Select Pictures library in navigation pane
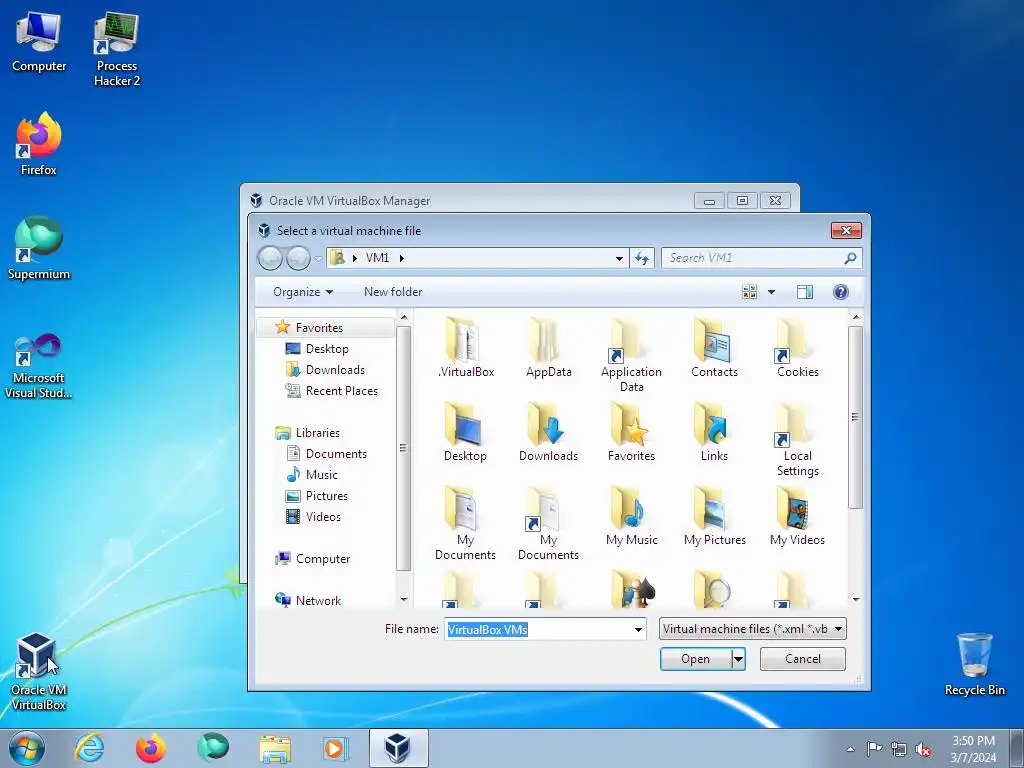Image resolution: width=1024 pixels, height=768 pixels. point(317,496)
